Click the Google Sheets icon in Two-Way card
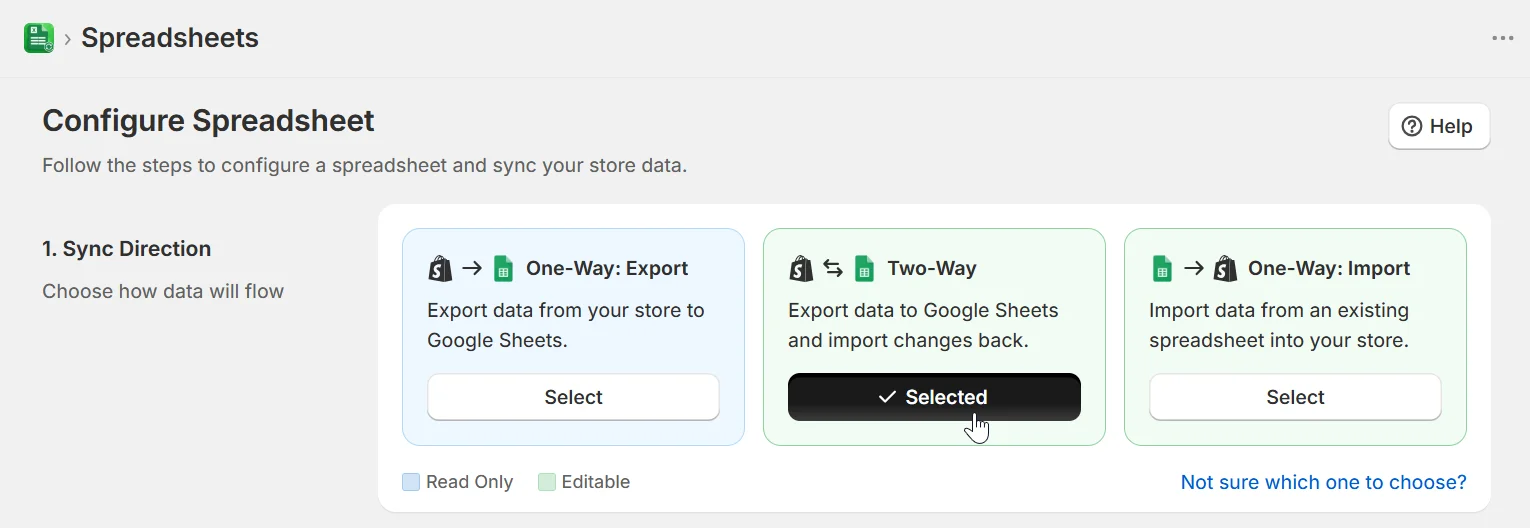The width and height of the screenshot is (1530, 528). [x=864, y=268]
